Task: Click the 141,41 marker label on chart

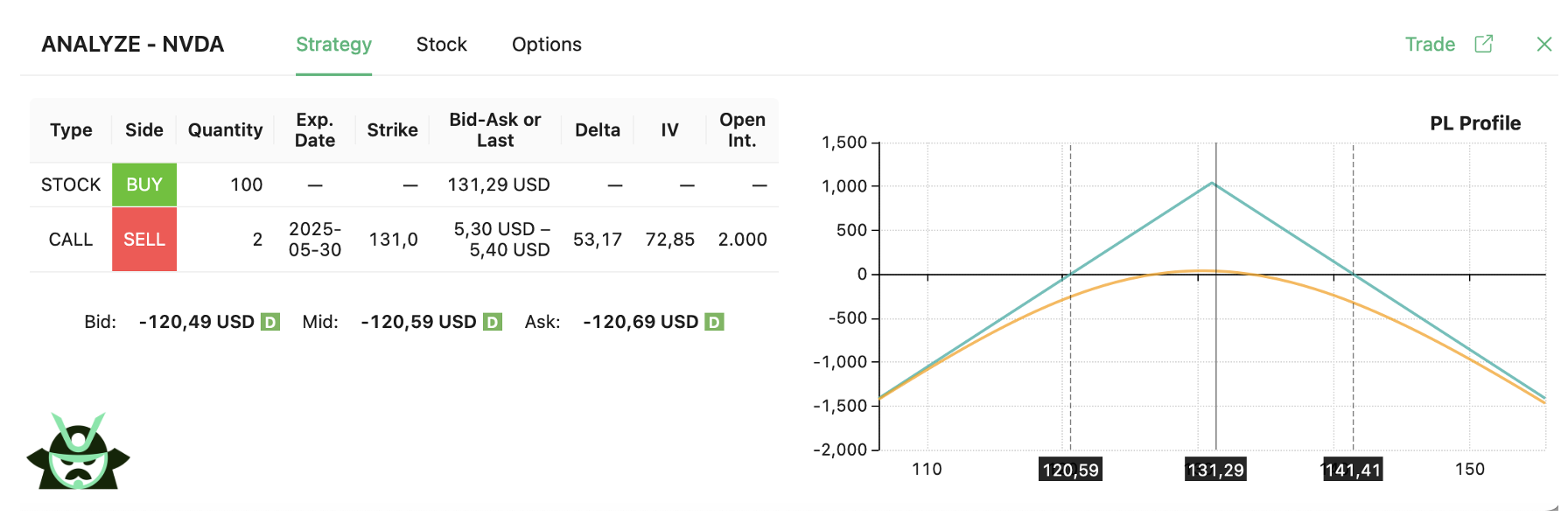Action: coord(1352,470)
